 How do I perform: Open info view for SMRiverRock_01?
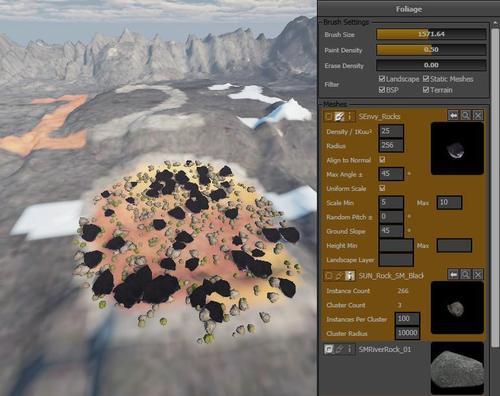point(349,349)
